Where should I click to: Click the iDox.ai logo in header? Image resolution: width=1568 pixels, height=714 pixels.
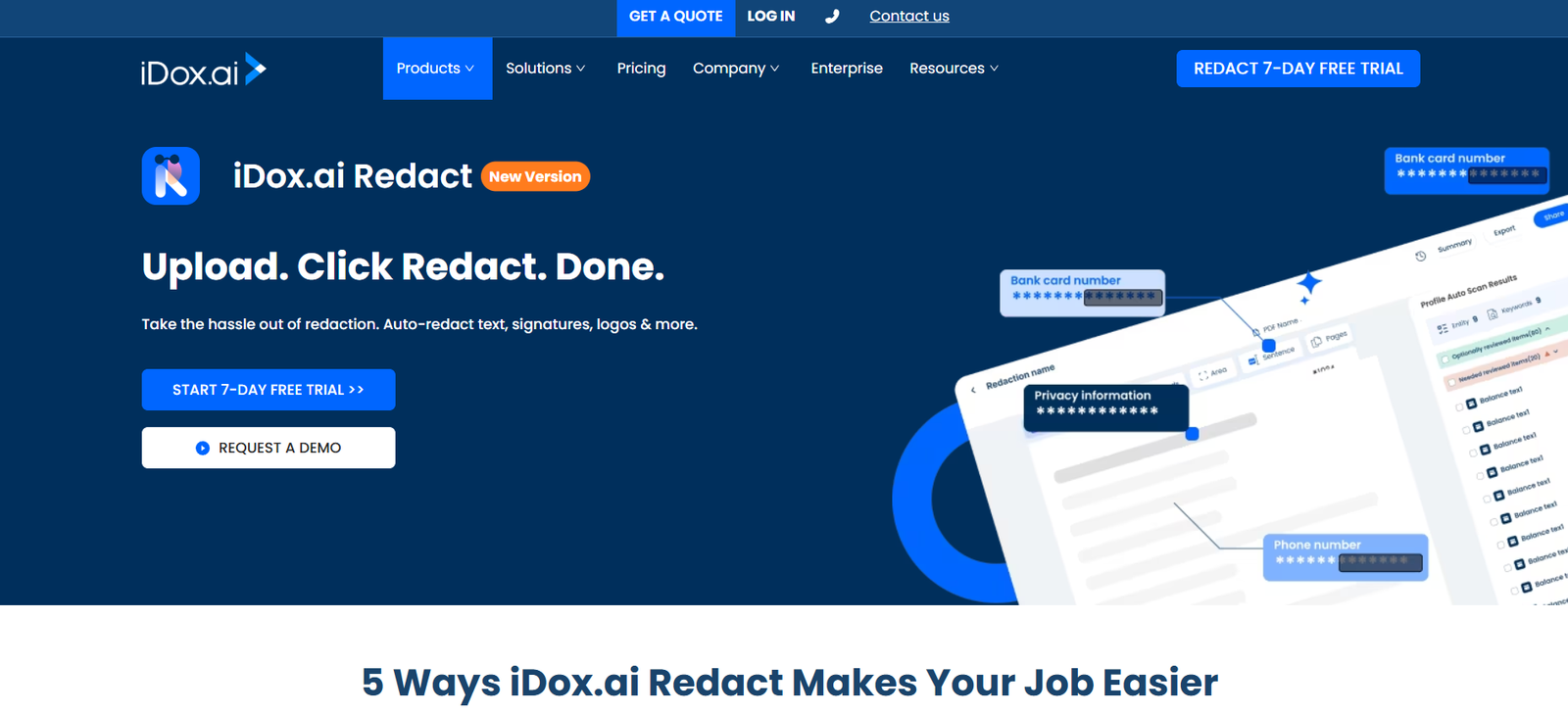coord(203,70)
